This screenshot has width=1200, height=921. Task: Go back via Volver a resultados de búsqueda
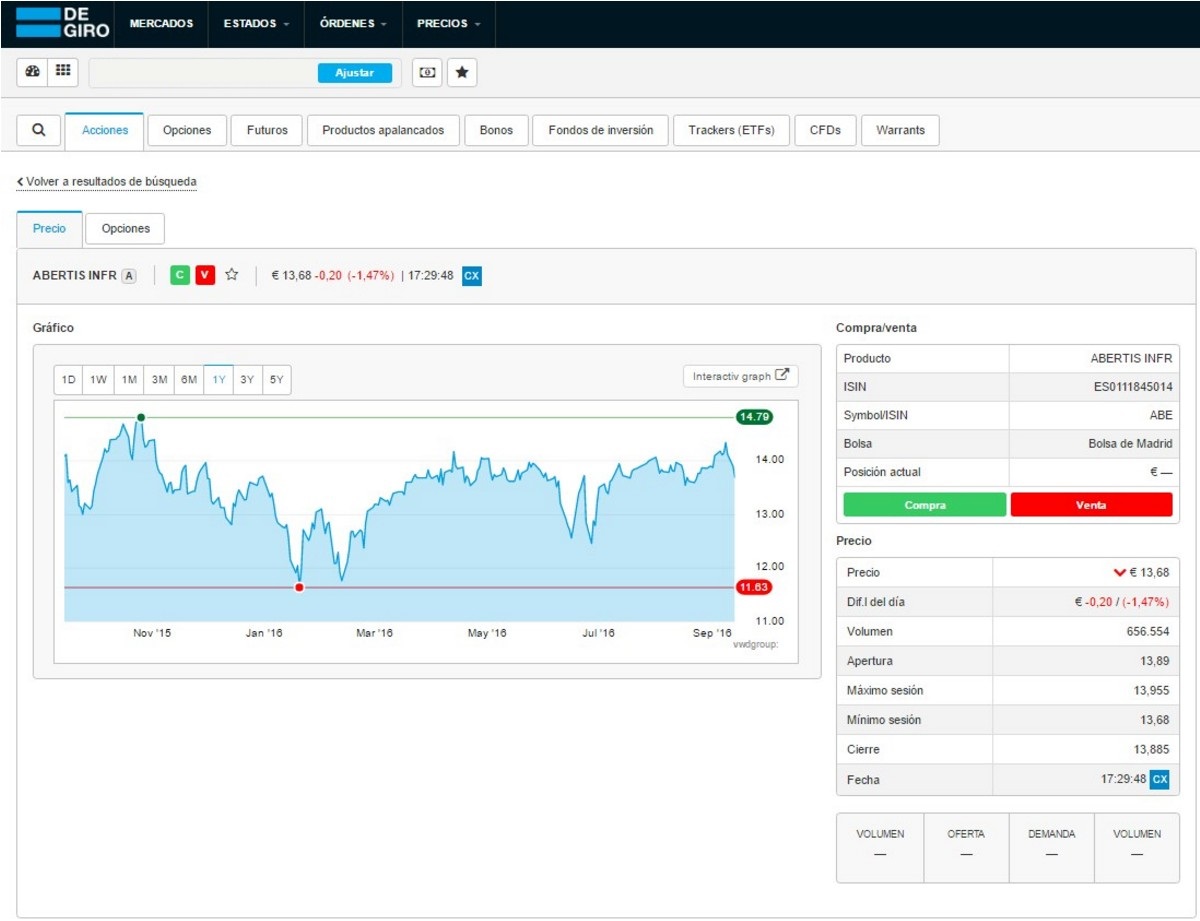tap(107, 182)
